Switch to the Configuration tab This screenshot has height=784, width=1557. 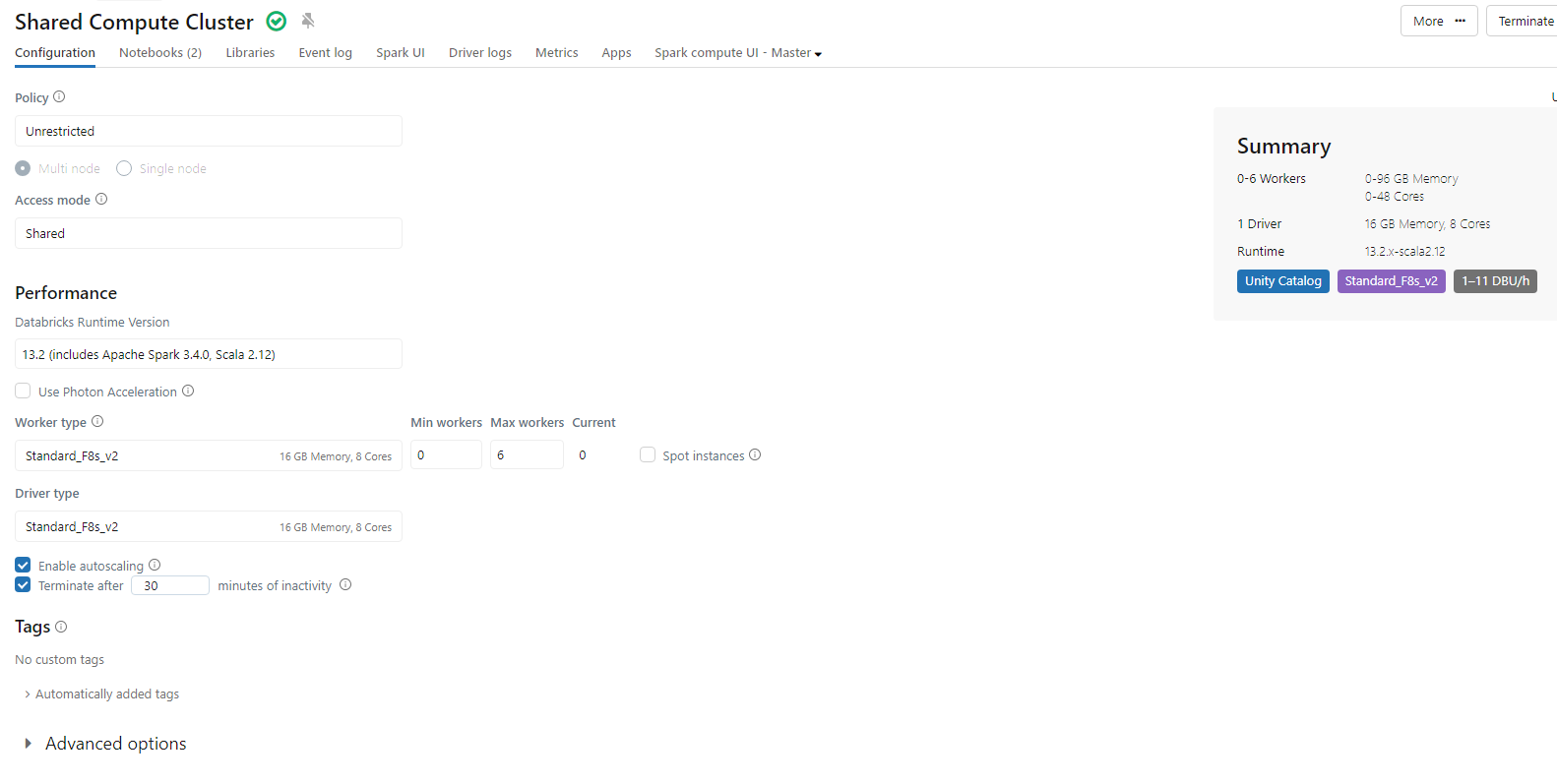coord(55,53)
